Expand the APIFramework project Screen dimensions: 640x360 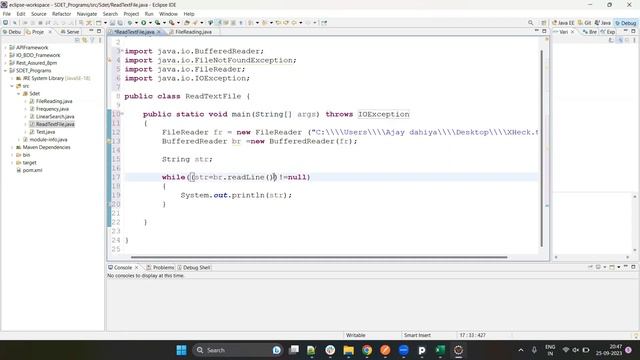click(x=5, y=48)
